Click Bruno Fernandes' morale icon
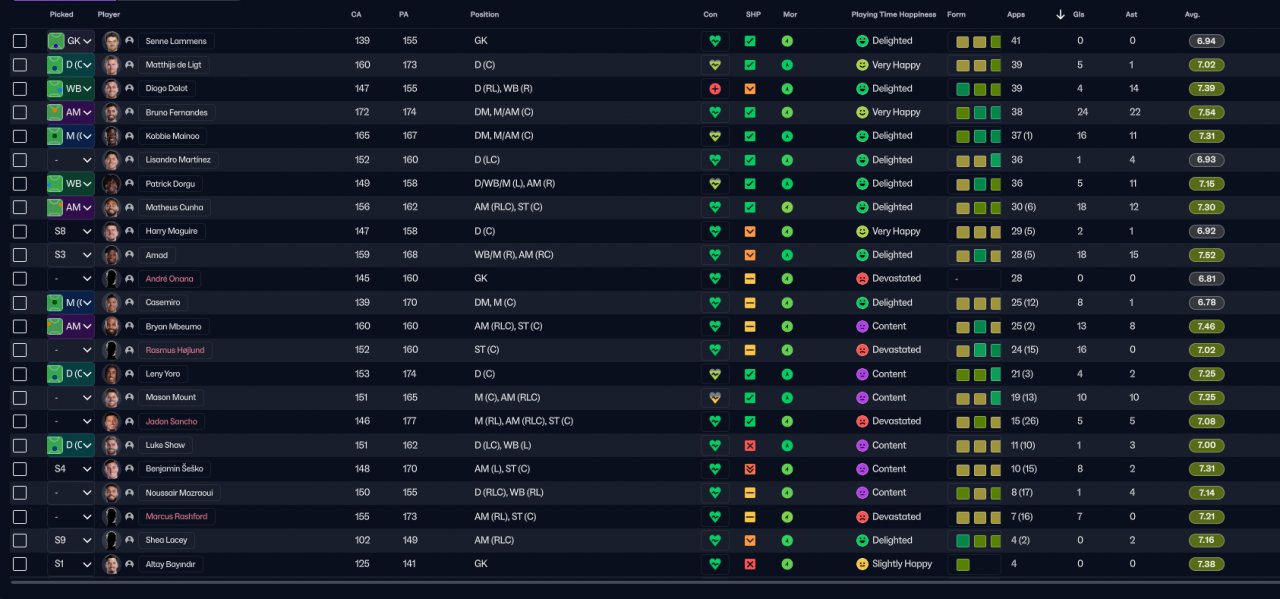Viewport: 1280px width, 599px height. [787, 113]
